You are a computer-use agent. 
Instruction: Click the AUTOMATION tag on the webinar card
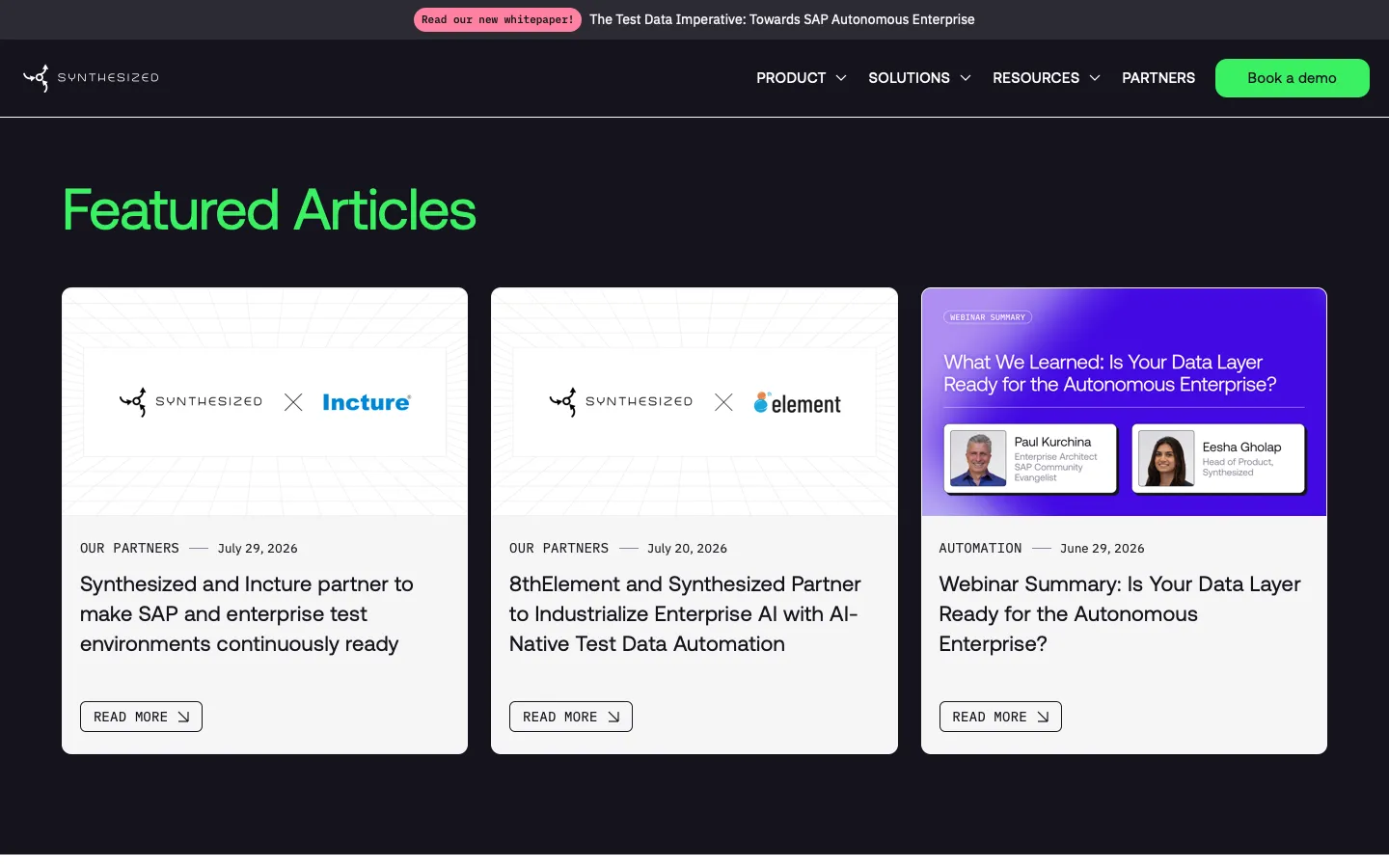pyautogui.click(x=980, y=548)
